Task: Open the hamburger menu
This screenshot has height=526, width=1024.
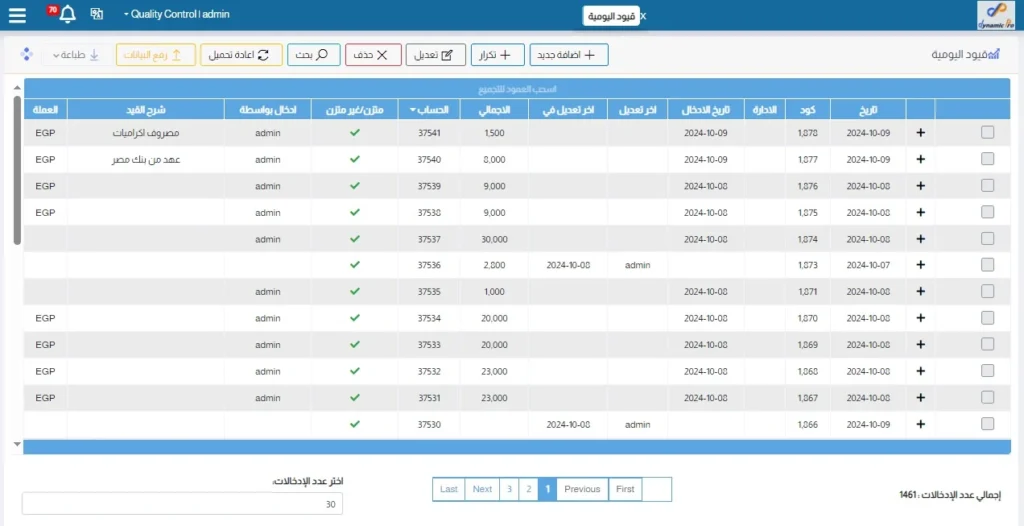Action: pyautogui.click(x=17, y=15)
